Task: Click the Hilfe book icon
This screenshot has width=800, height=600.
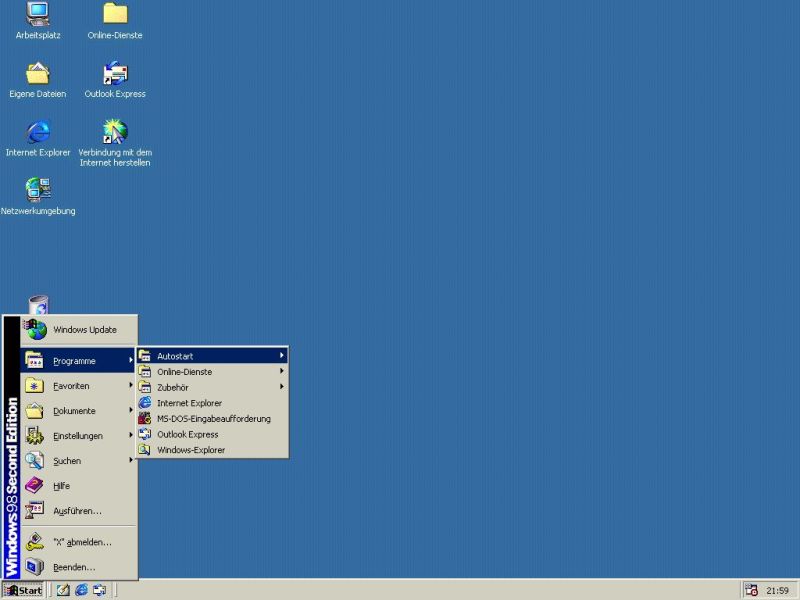Action: click(x=35, y=485)
